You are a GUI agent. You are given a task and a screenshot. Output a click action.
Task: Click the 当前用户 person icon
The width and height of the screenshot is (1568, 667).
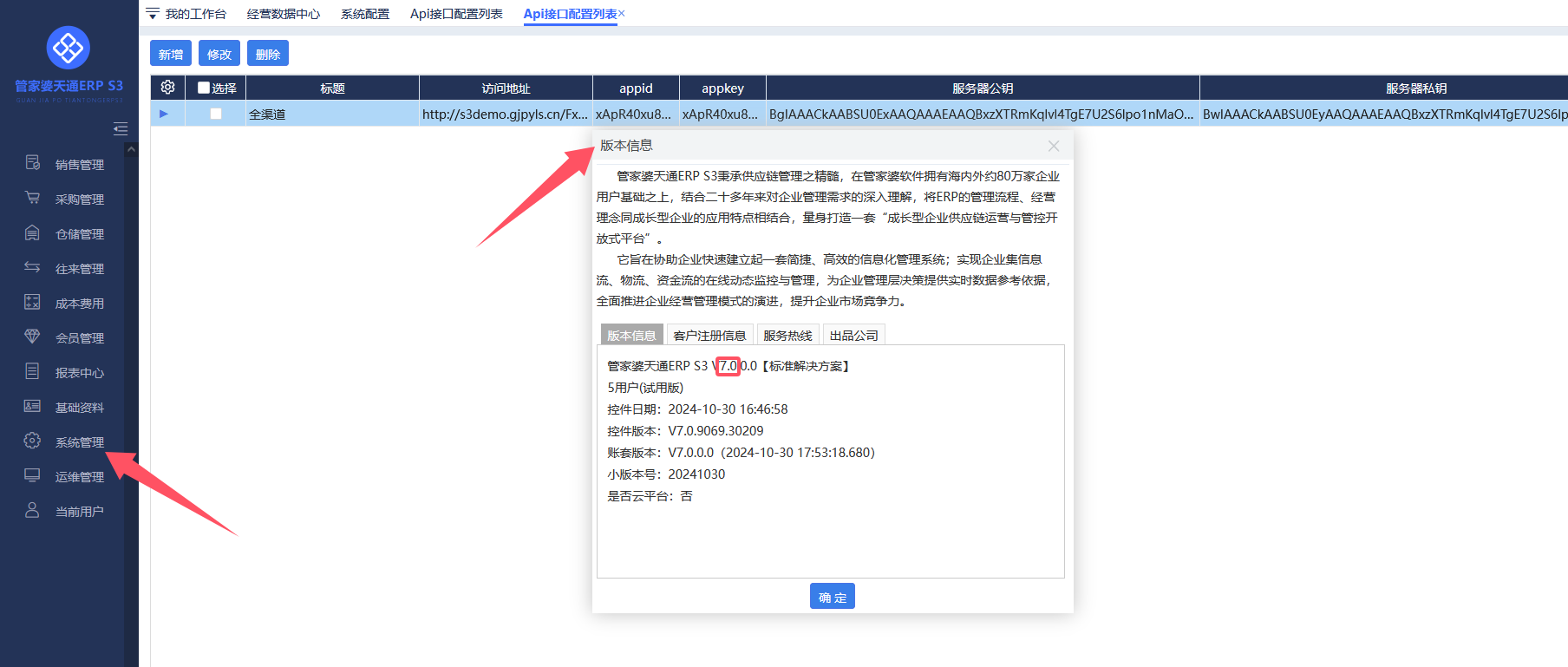[32, 510]
